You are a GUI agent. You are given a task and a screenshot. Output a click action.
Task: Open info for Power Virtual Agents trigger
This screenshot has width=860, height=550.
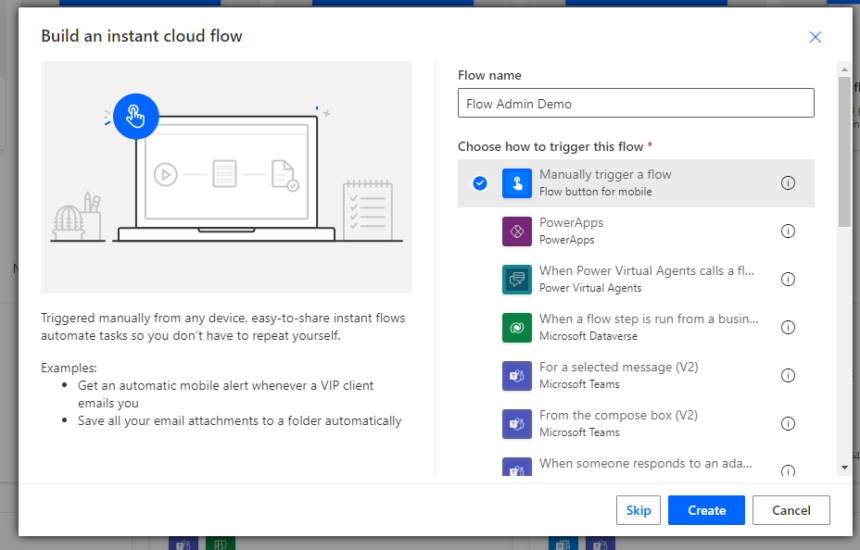(x=788, y=280)
